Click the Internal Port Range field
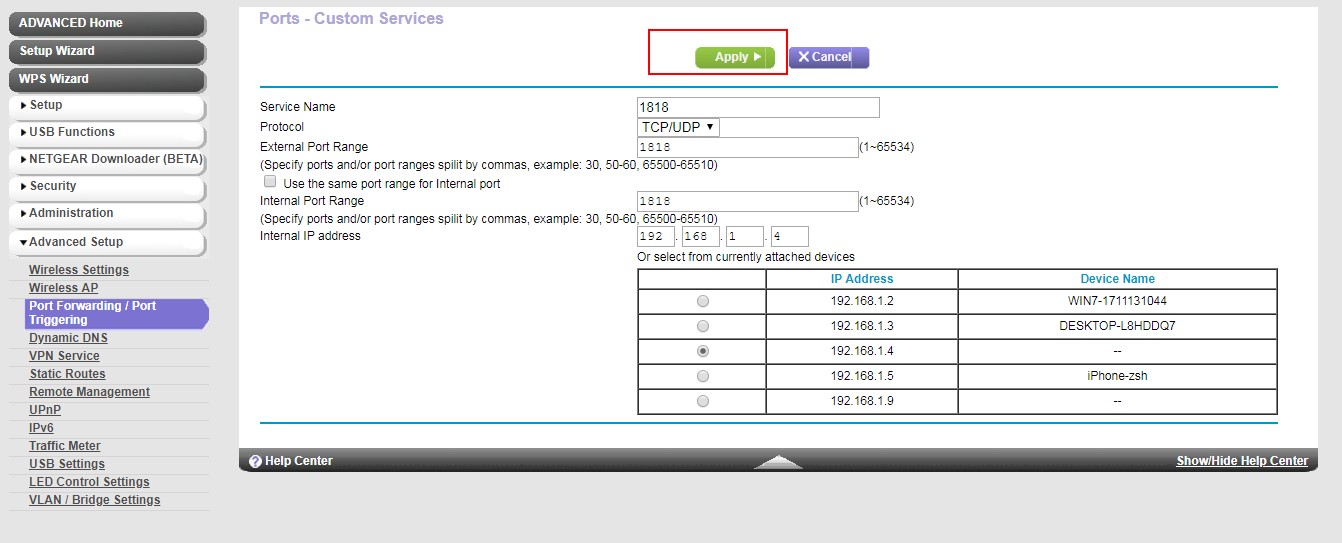Viewport: 1342px width, 543px height. (748, 201)
